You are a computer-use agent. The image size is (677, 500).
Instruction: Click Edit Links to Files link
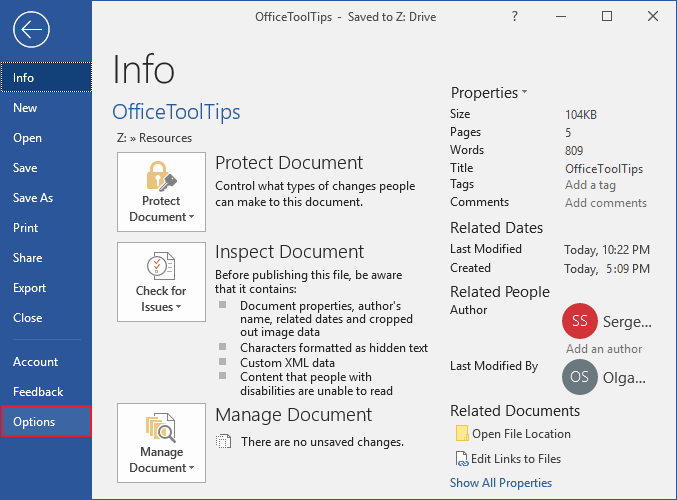pyautogui.click(x=516, y=459)
